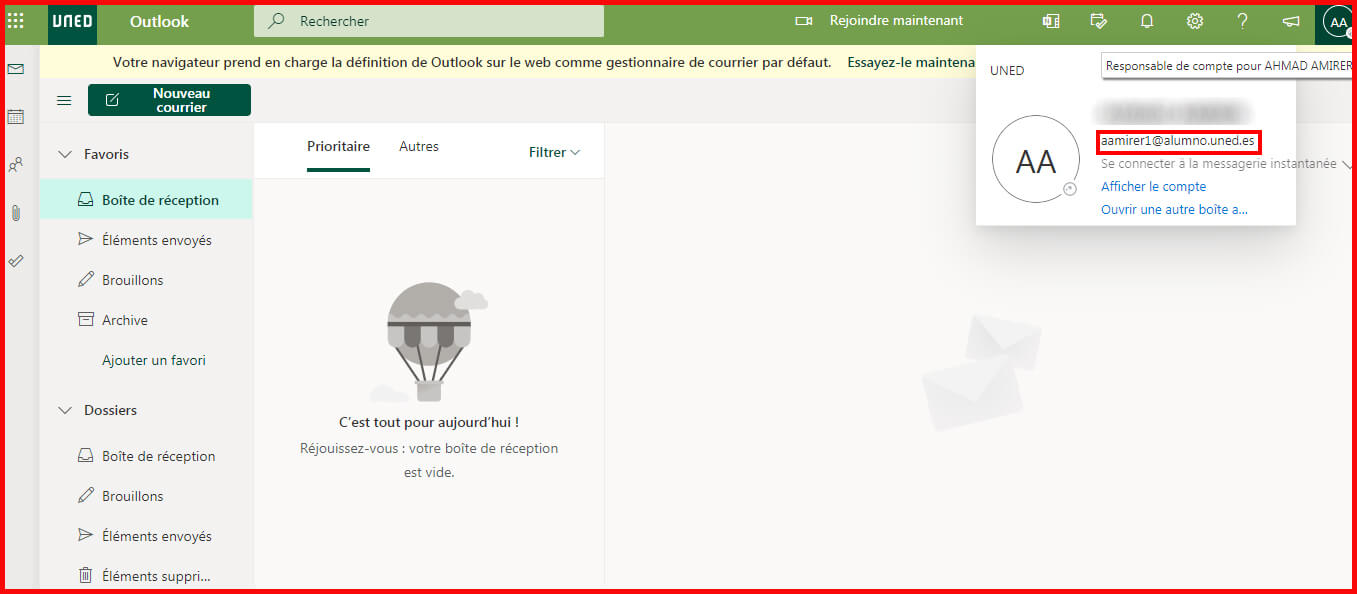
Task: Select Boîte de réception under Dossiers
Action: (146, 456)
